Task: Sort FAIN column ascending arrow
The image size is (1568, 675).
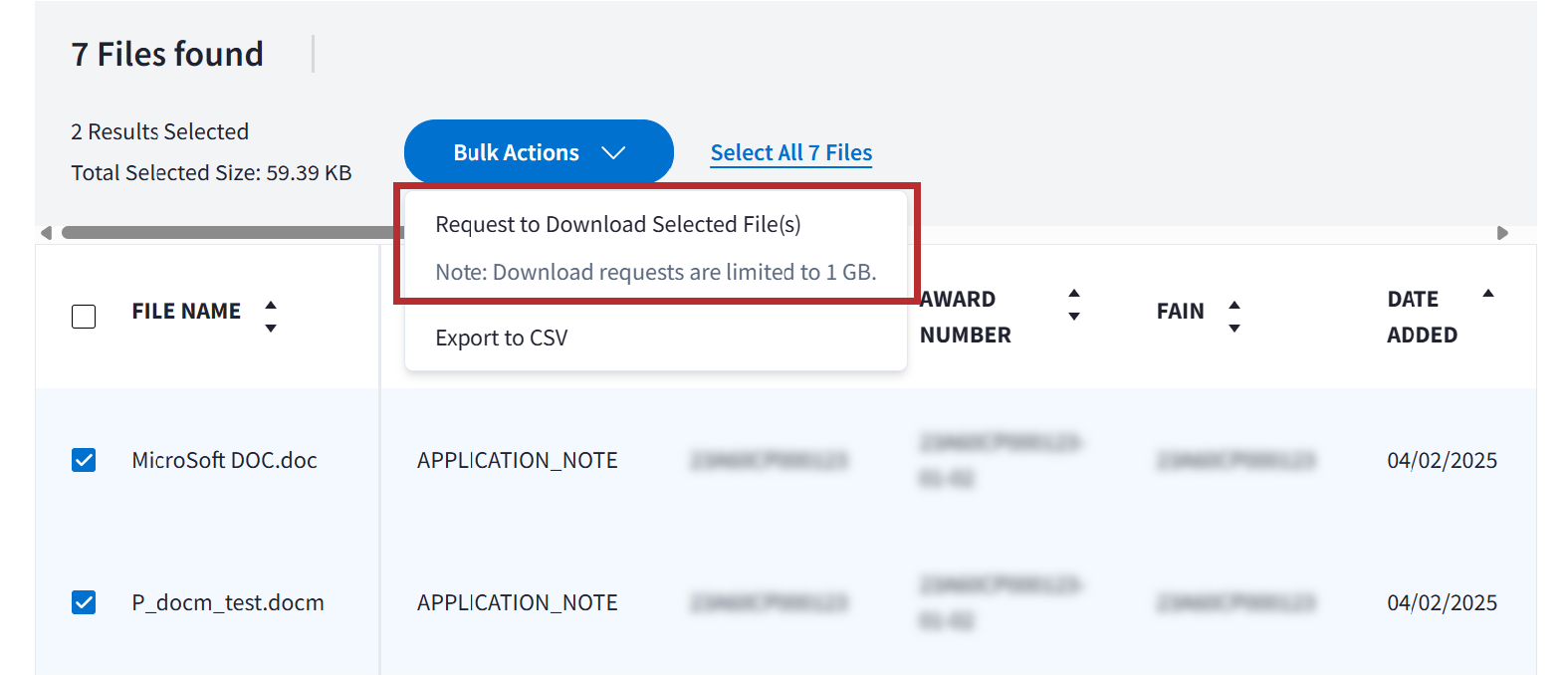Action: 1234,305
